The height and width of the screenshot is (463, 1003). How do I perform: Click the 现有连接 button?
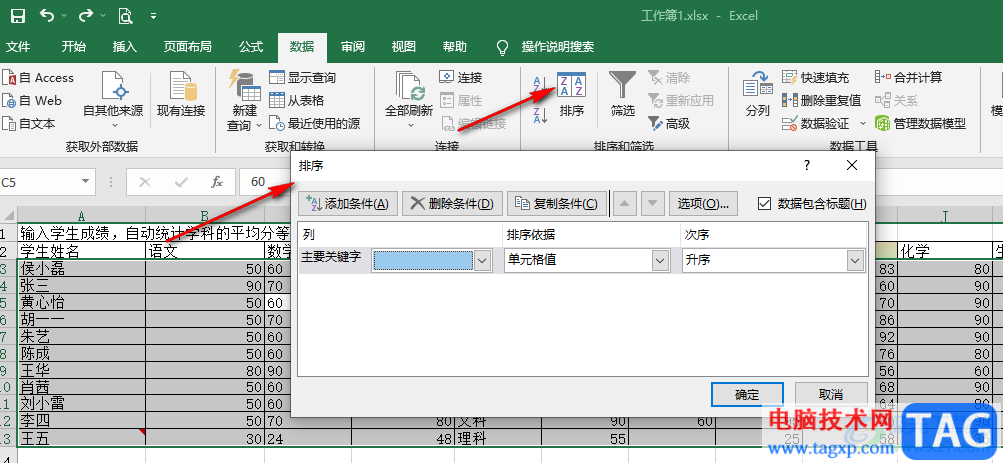pyautogui.click(x=181, y=95)
